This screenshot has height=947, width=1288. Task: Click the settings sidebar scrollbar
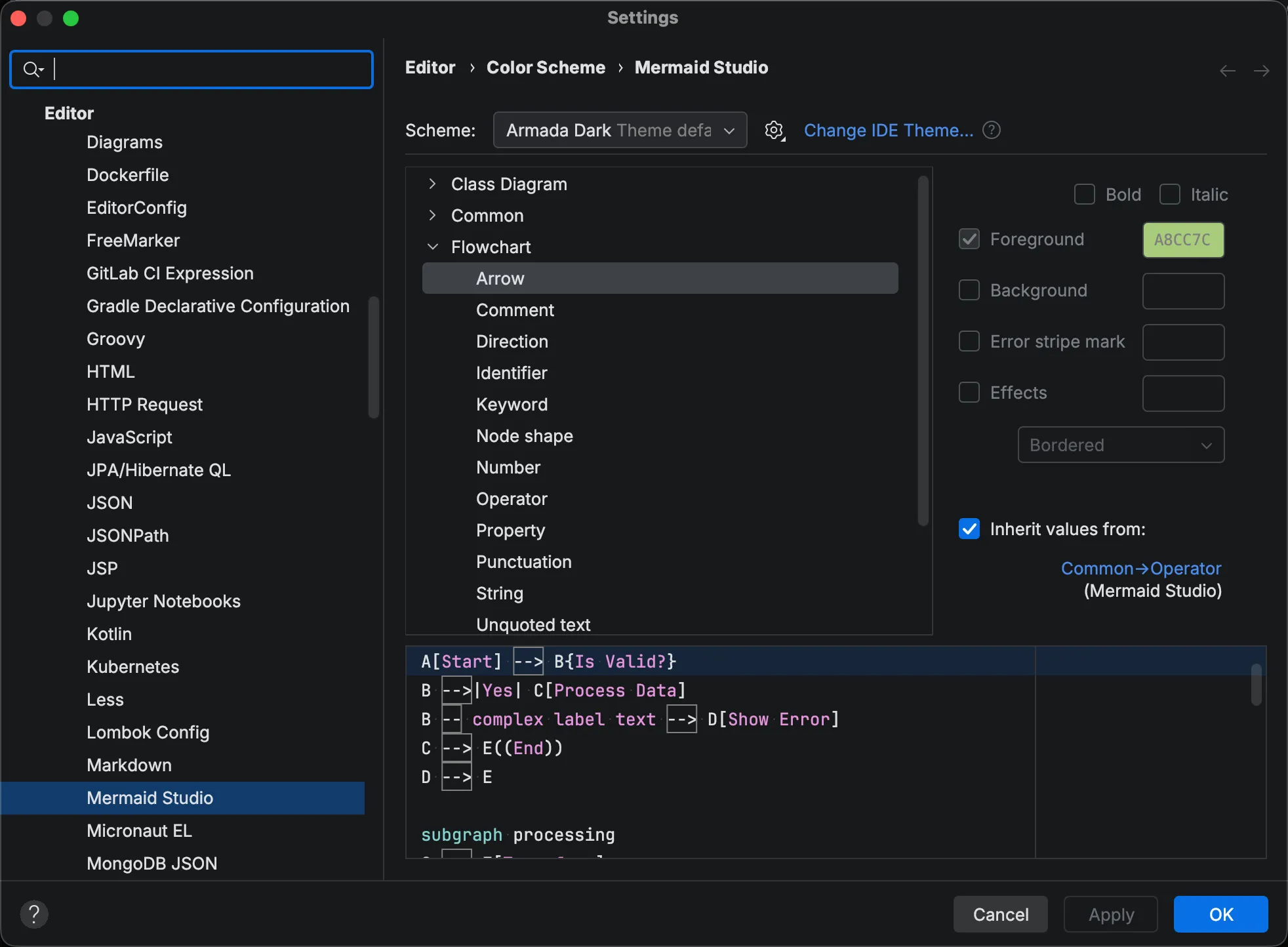373,357
